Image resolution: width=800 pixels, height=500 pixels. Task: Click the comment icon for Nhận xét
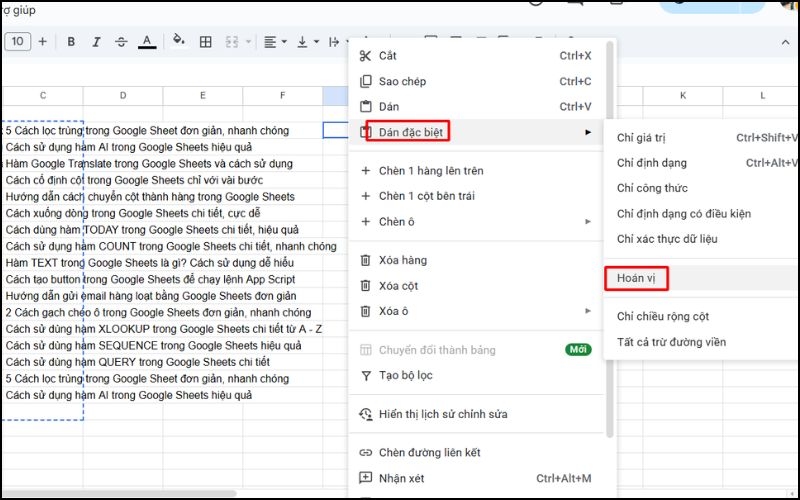coord(365,478)
